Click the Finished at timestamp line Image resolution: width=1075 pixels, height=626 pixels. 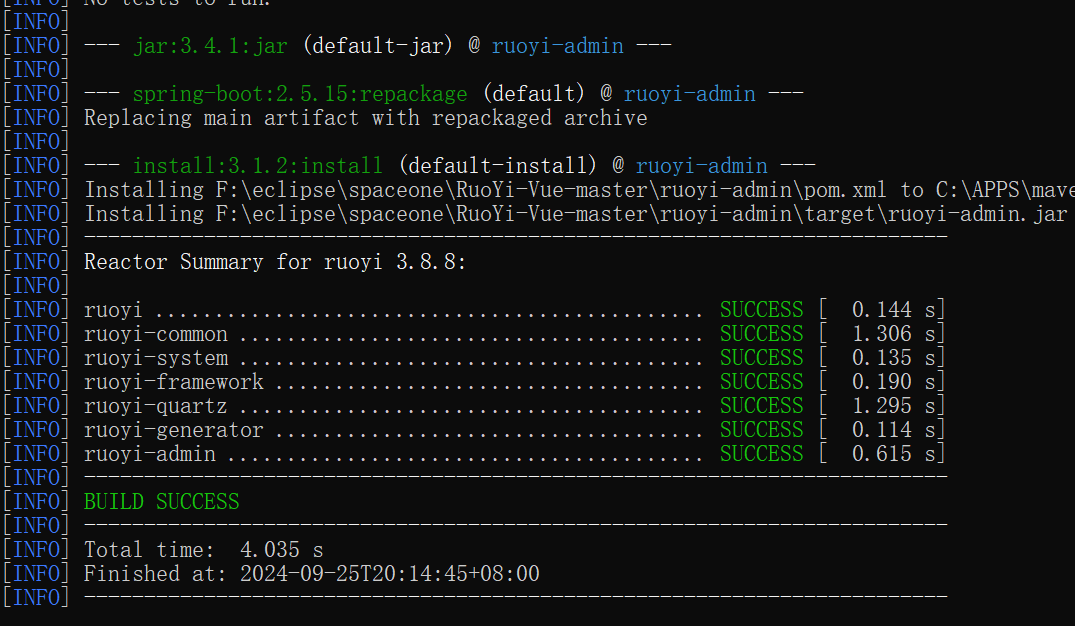pos(311,574)
